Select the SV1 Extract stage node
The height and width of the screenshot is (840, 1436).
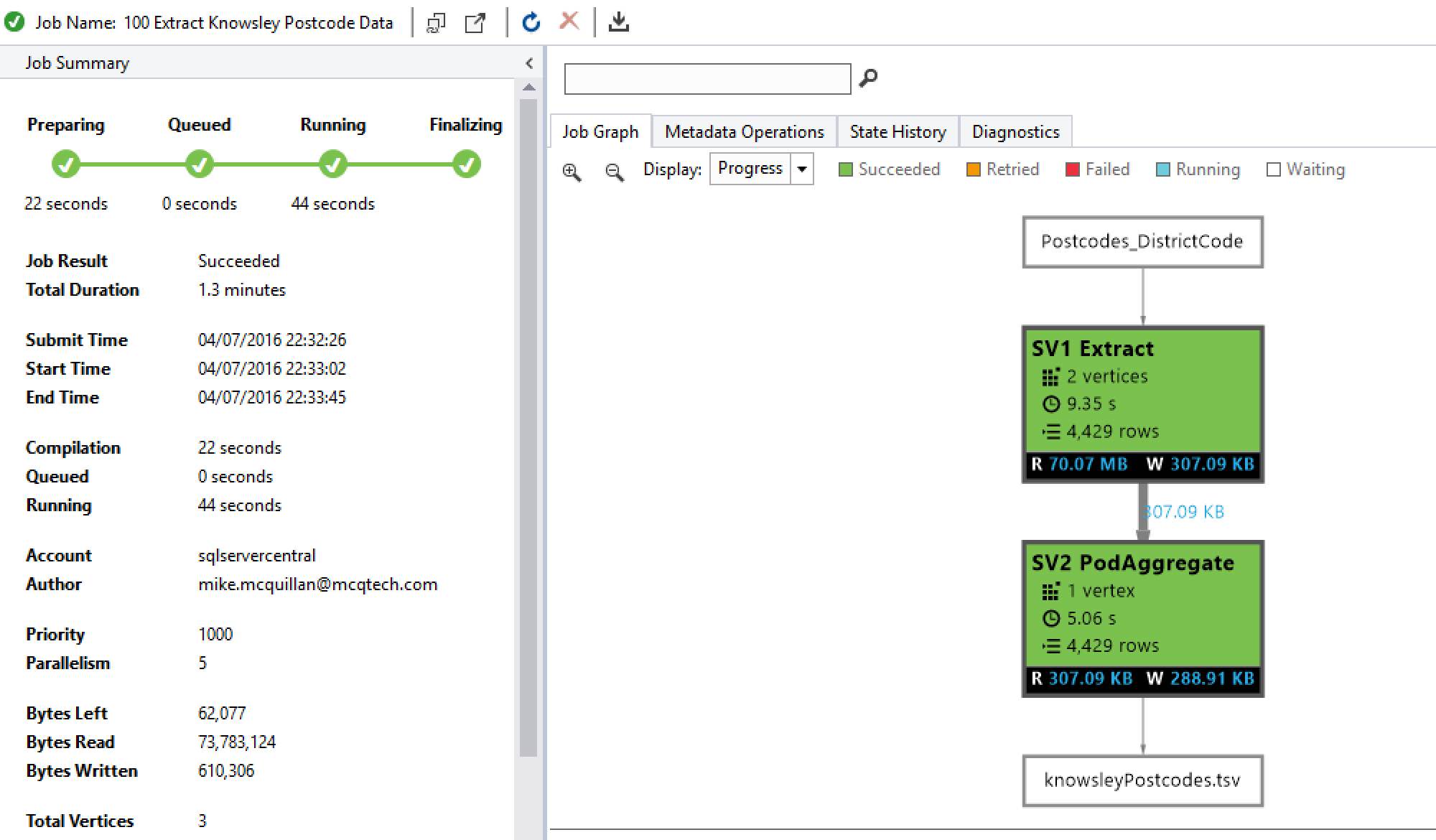tap(1142, 403)
